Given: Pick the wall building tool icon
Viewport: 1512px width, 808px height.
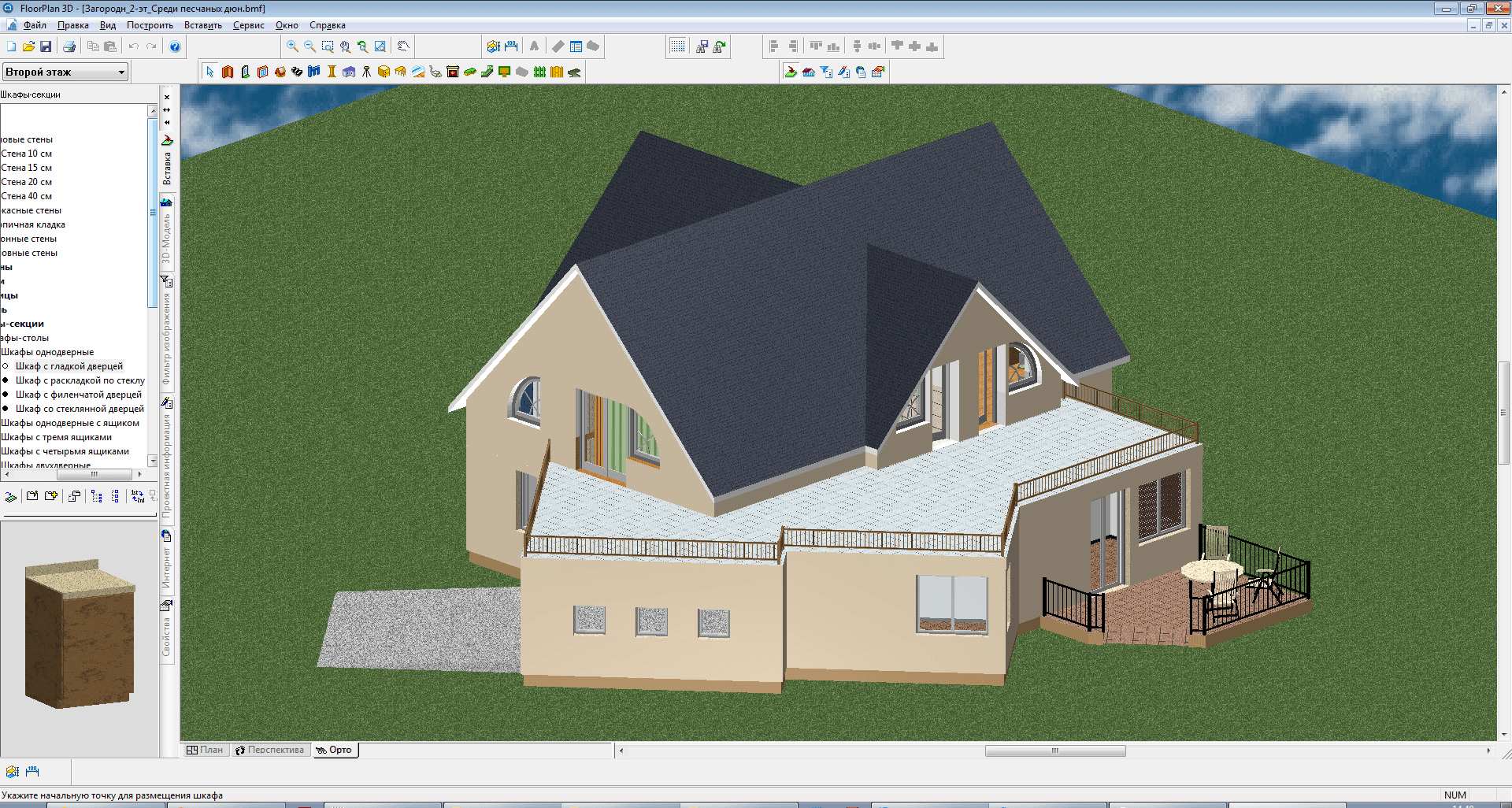Looking at the screenshot, I should point(228,72).
